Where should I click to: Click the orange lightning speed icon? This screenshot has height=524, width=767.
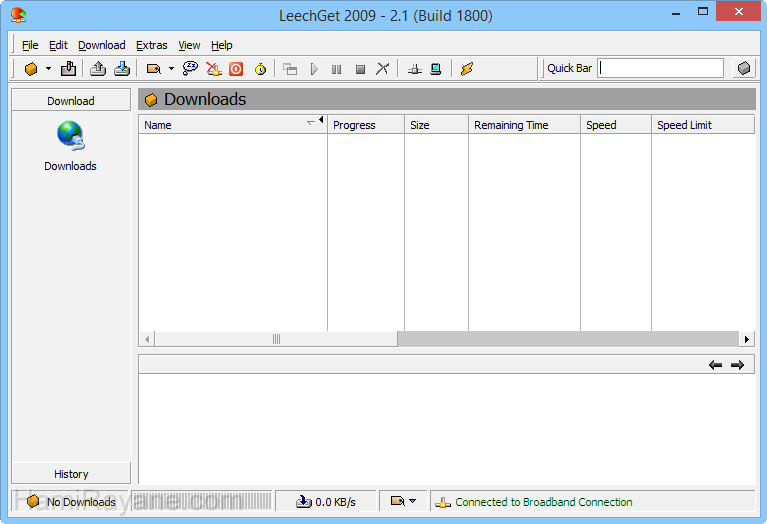[467, 69]
